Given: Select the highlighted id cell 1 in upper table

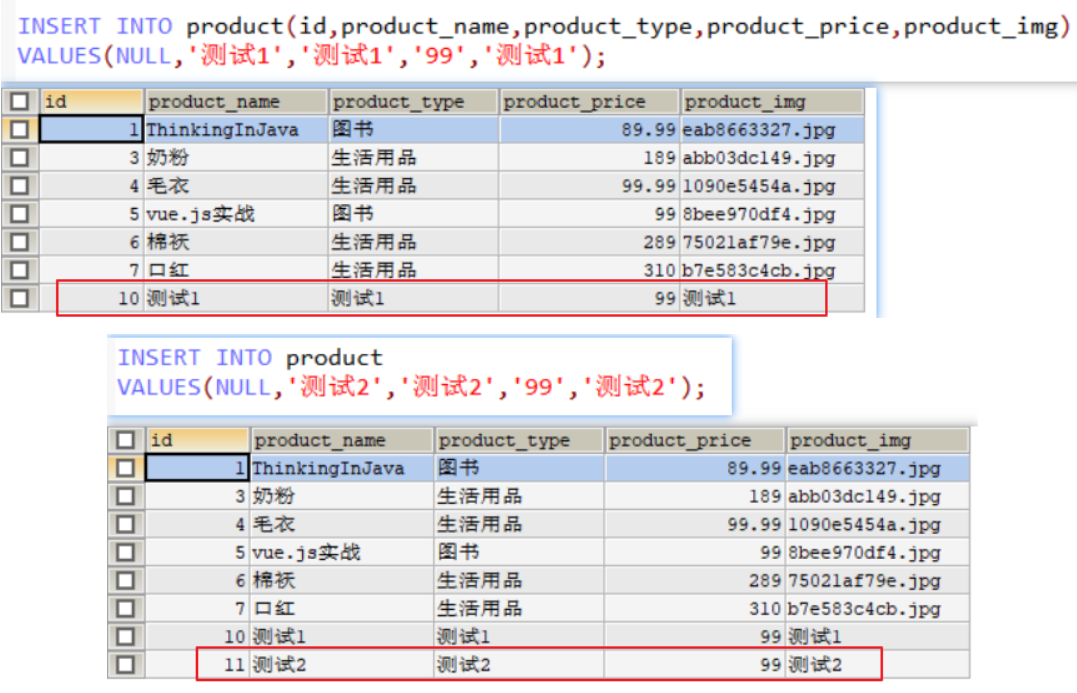Looking at the screenshot, I should (x=91, y=130).
